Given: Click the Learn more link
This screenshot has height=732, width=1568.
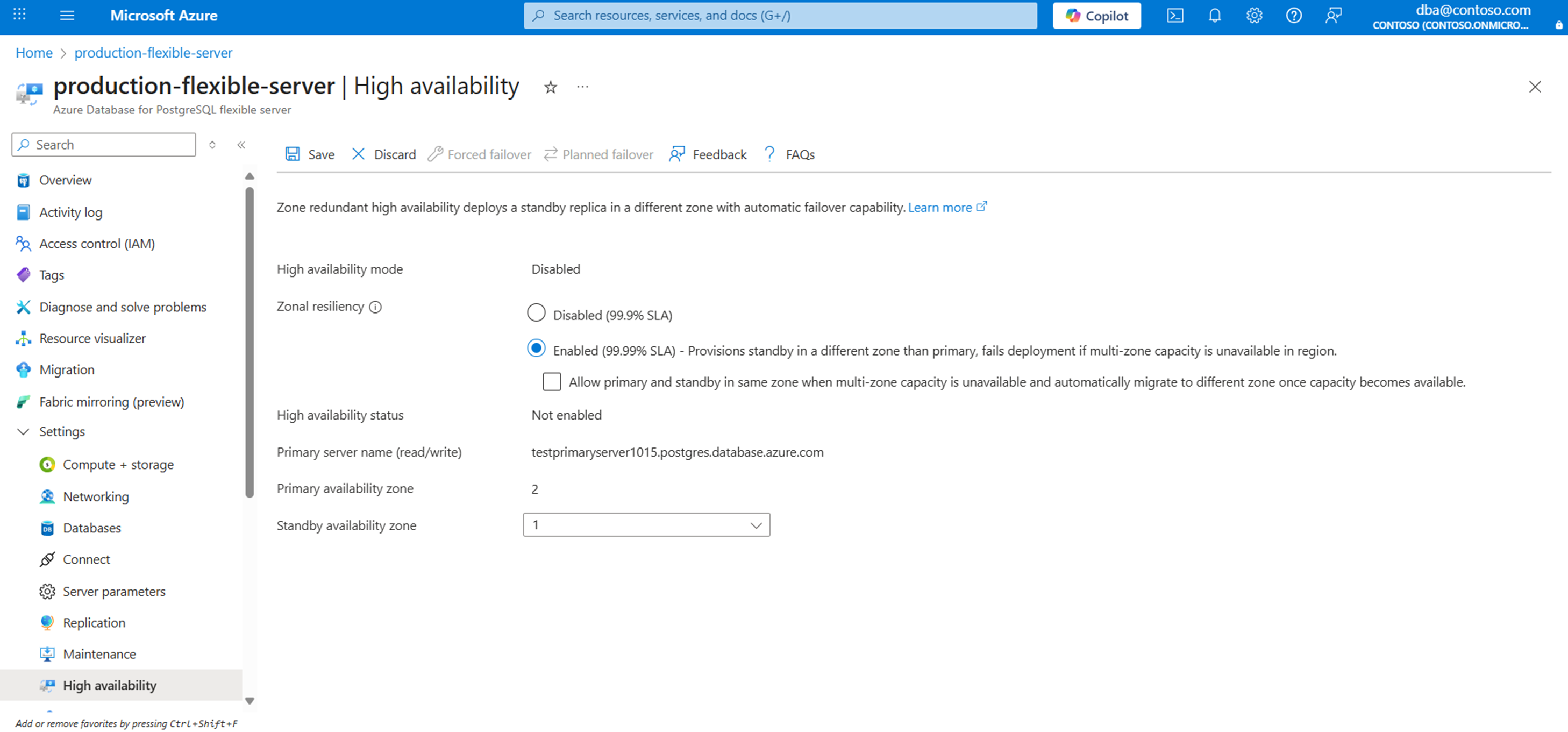Looking at the screenshot, I should [939, 208].
